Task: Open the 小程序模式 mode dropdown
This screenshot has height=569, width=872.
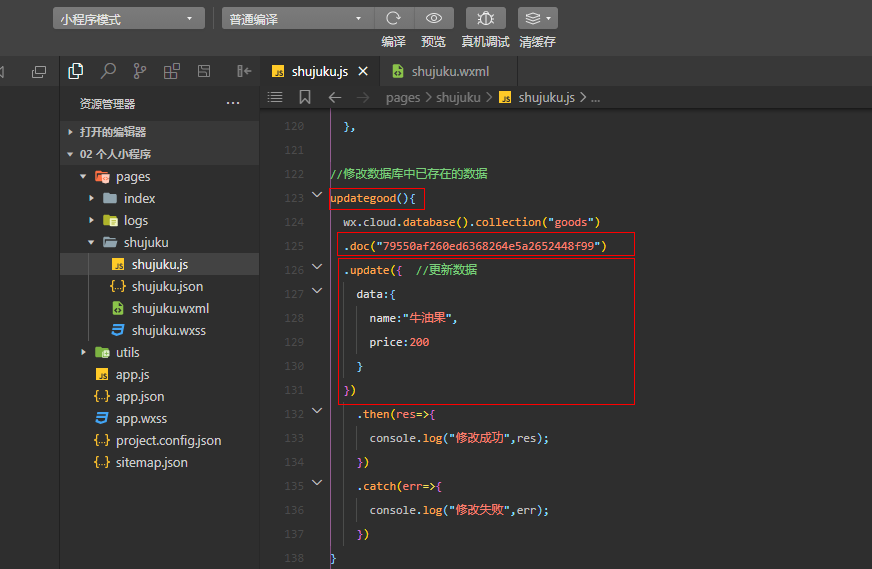Action: 128,19
